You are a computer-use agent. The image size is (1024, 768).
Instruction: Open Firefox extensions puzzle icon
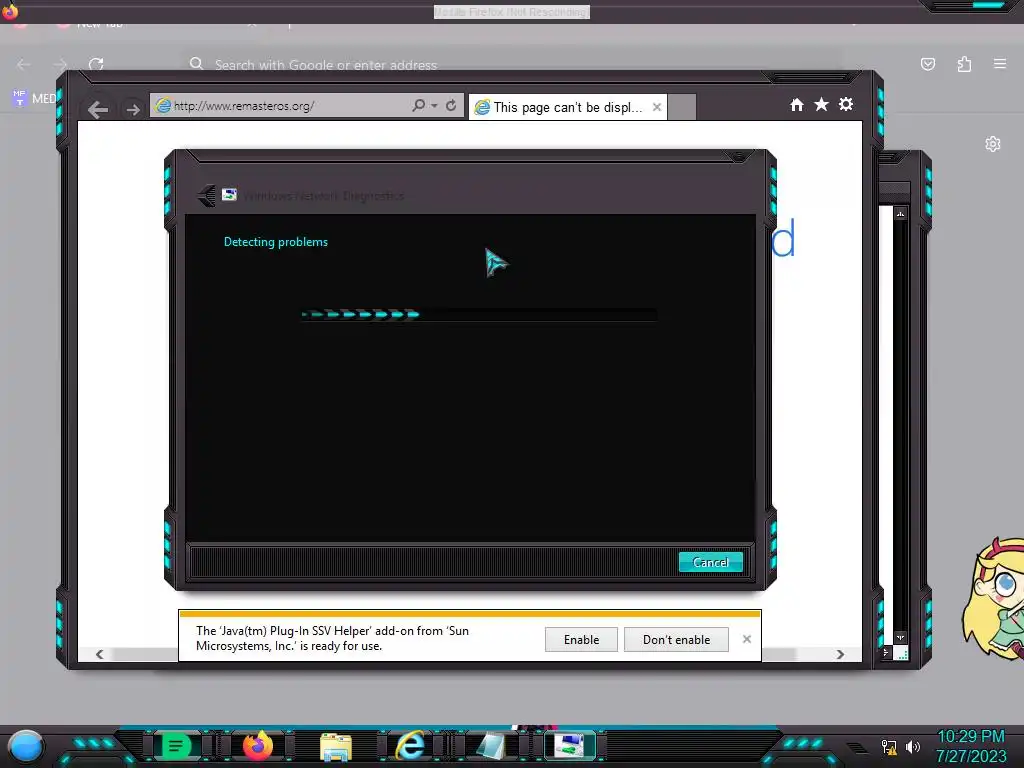(x=964, y=64)
